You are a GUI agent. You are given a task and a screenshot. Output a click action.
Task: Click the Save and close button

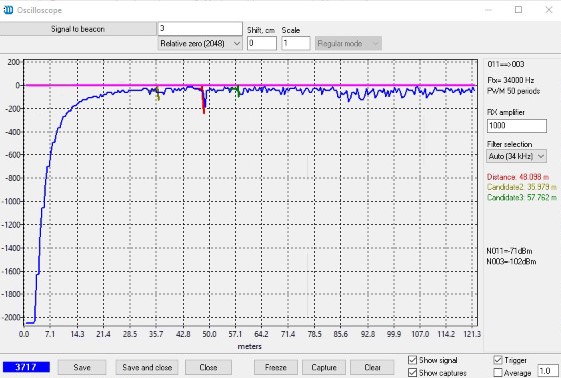coord(147,367)
